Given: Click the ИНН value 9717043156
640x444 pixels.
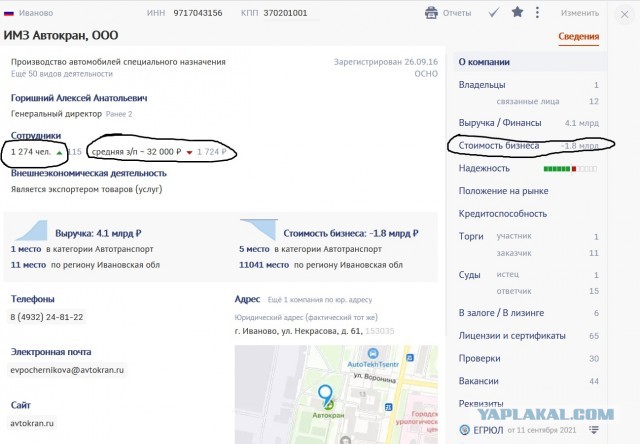Looking at the screenshot, I should [x=198, y=13].
